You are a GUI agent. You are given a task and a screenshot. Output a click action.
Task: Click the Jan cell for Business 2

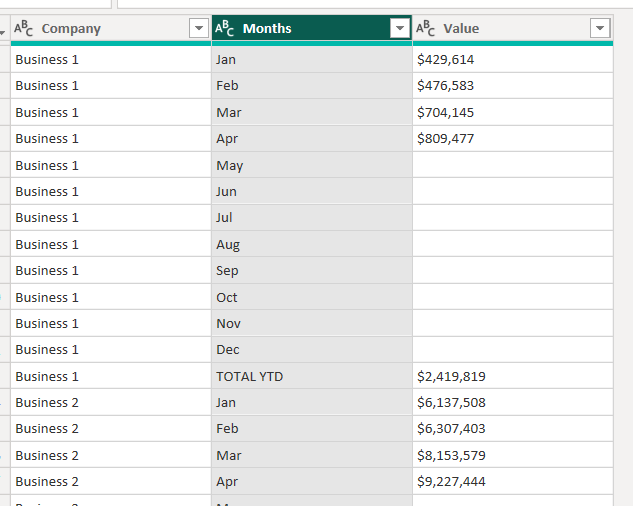312,402
